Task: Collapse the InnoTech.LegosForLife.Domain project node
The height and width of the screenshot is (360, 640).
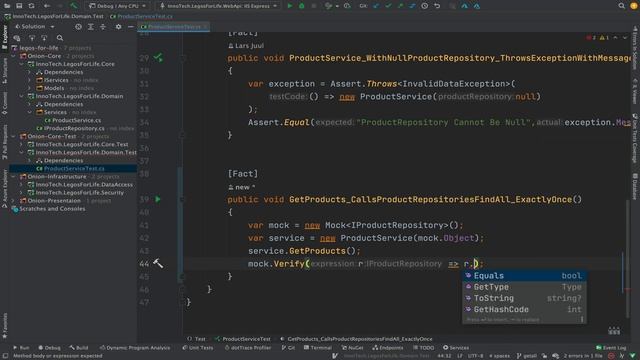Action: 22,96
